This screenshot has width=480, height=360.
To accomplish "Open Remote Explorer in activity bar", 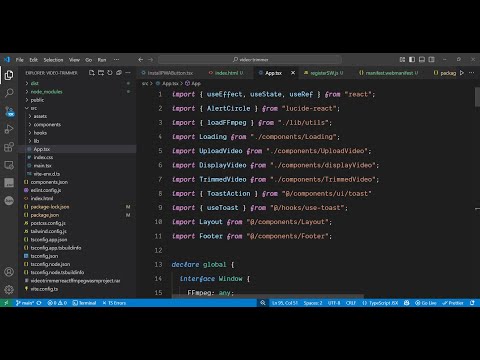I will pos(9,165).
